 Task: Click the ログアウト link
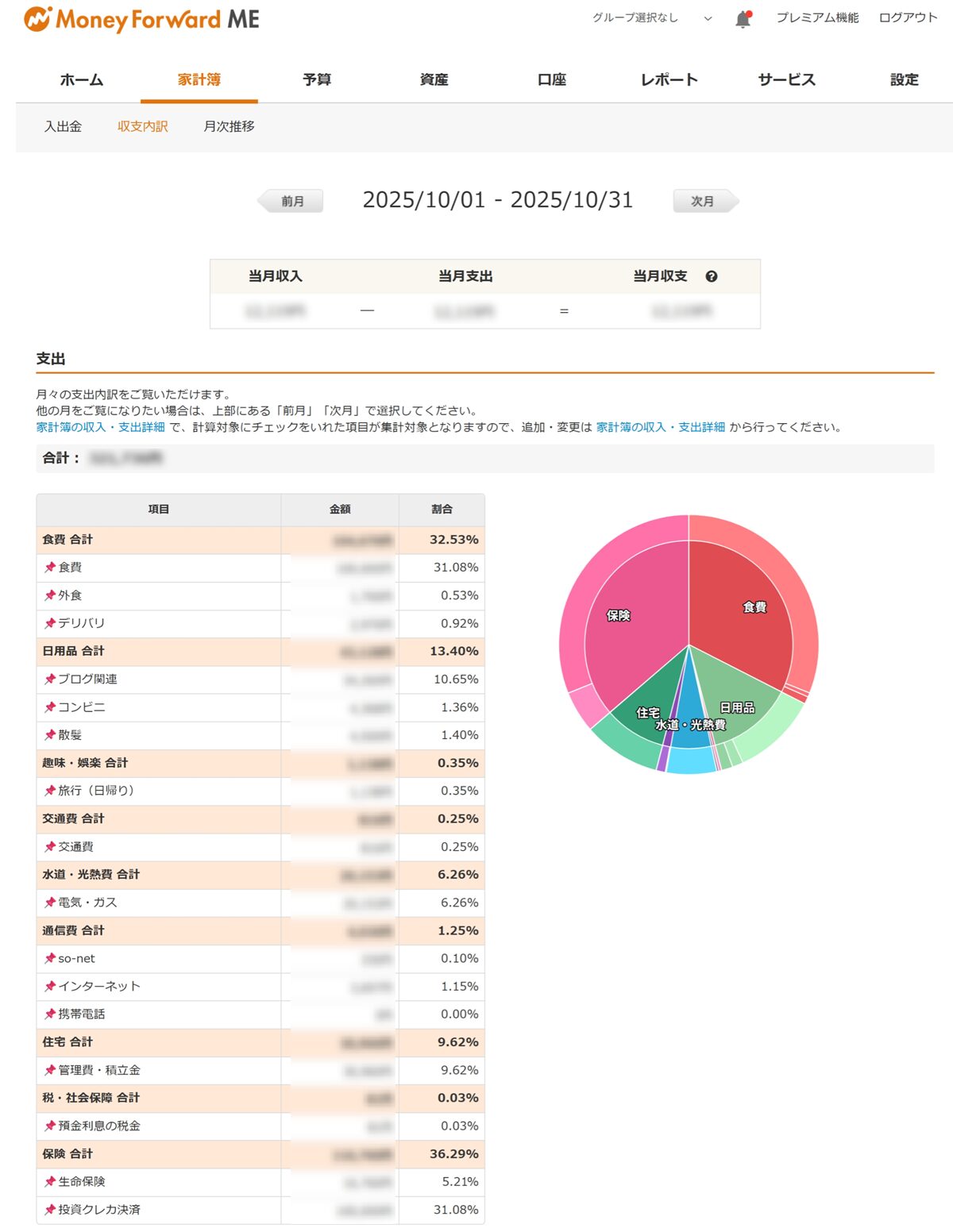point(908,17)
